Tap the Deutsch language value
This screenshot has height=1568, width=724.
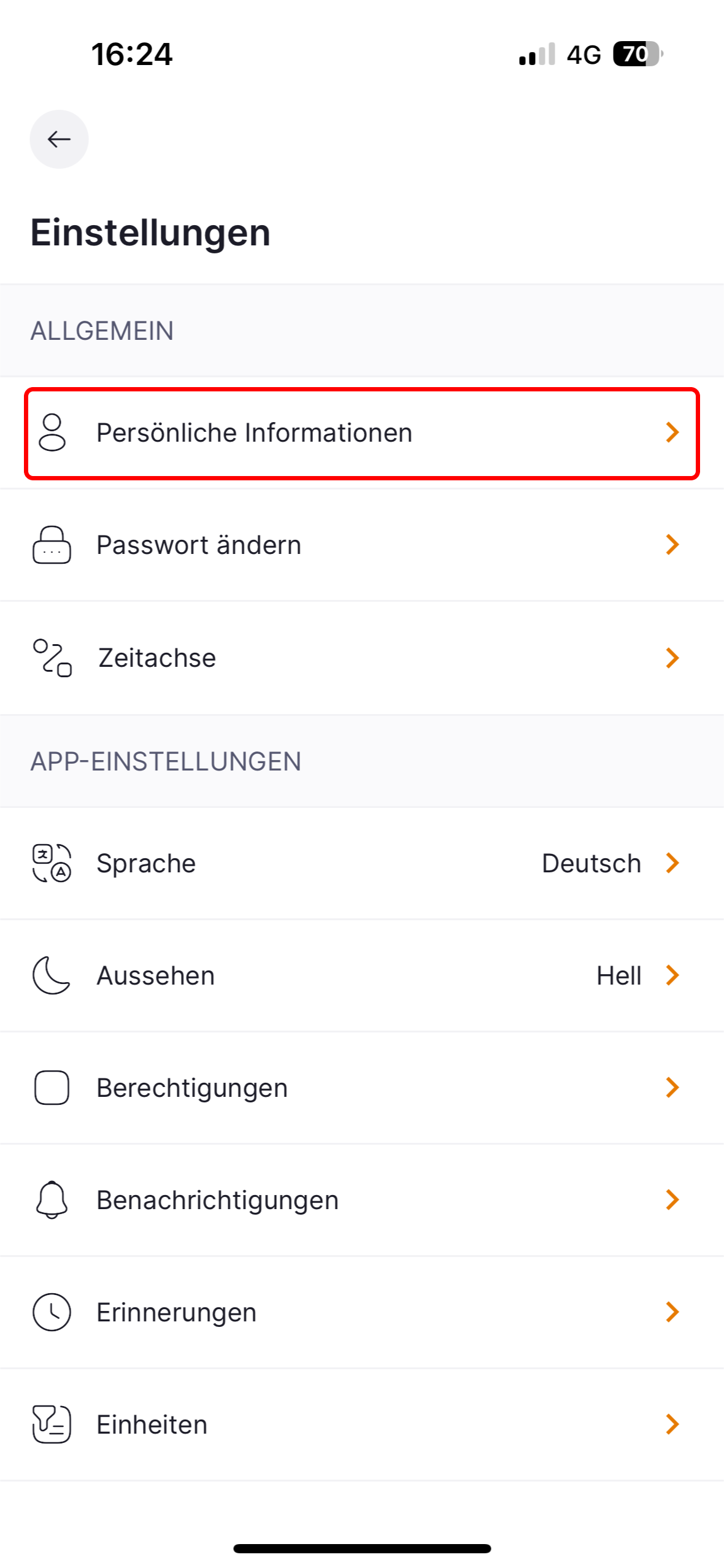591,863
